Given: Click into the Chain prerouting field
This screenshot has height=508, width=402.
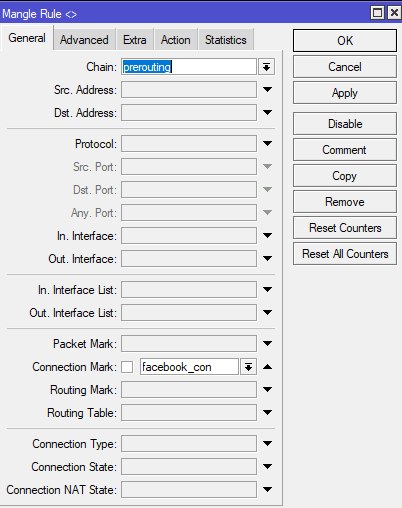Looking at the screenshot, I should [189, 67].
